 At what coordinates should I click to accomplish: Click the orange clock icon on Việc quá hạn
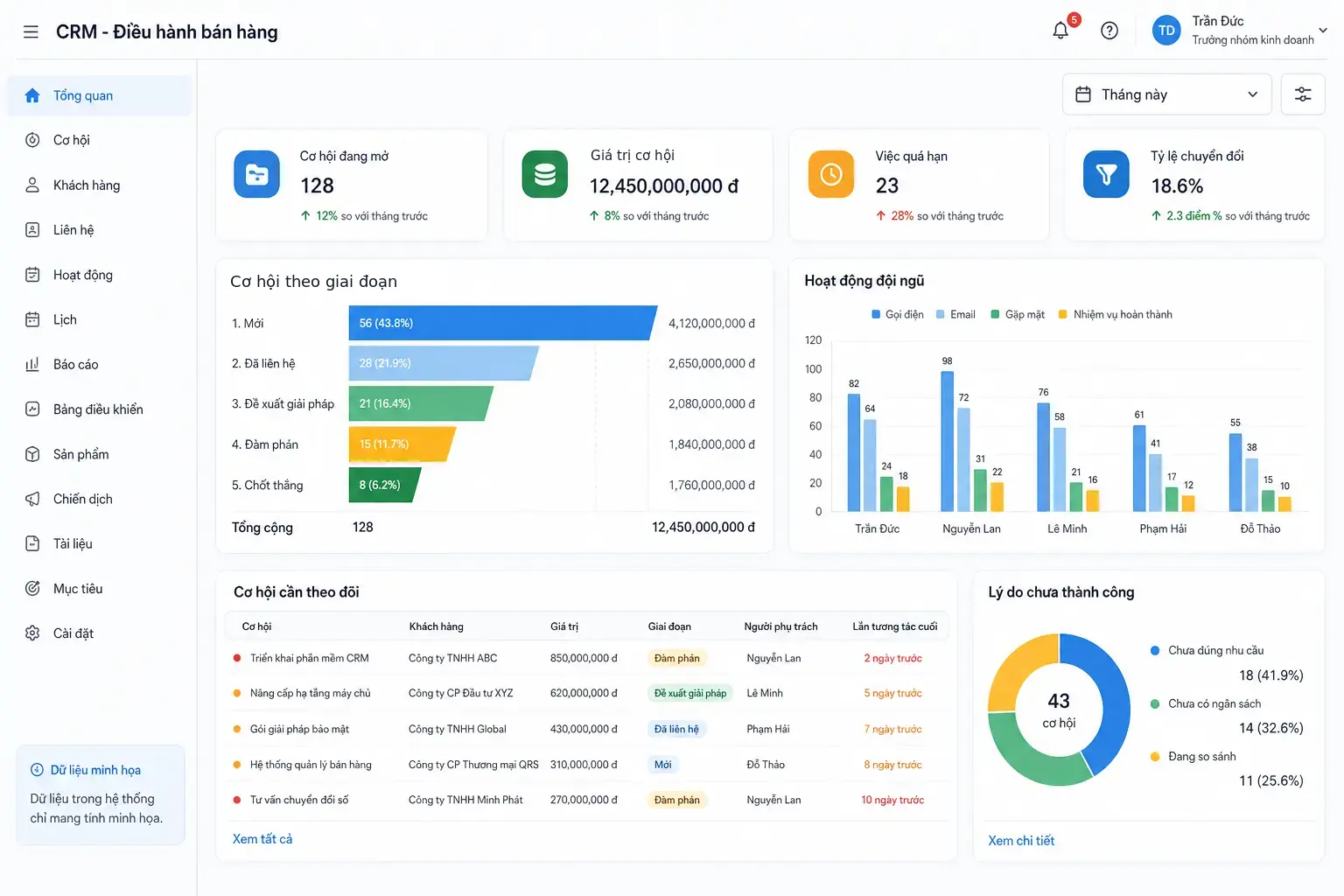click(831, 174)
